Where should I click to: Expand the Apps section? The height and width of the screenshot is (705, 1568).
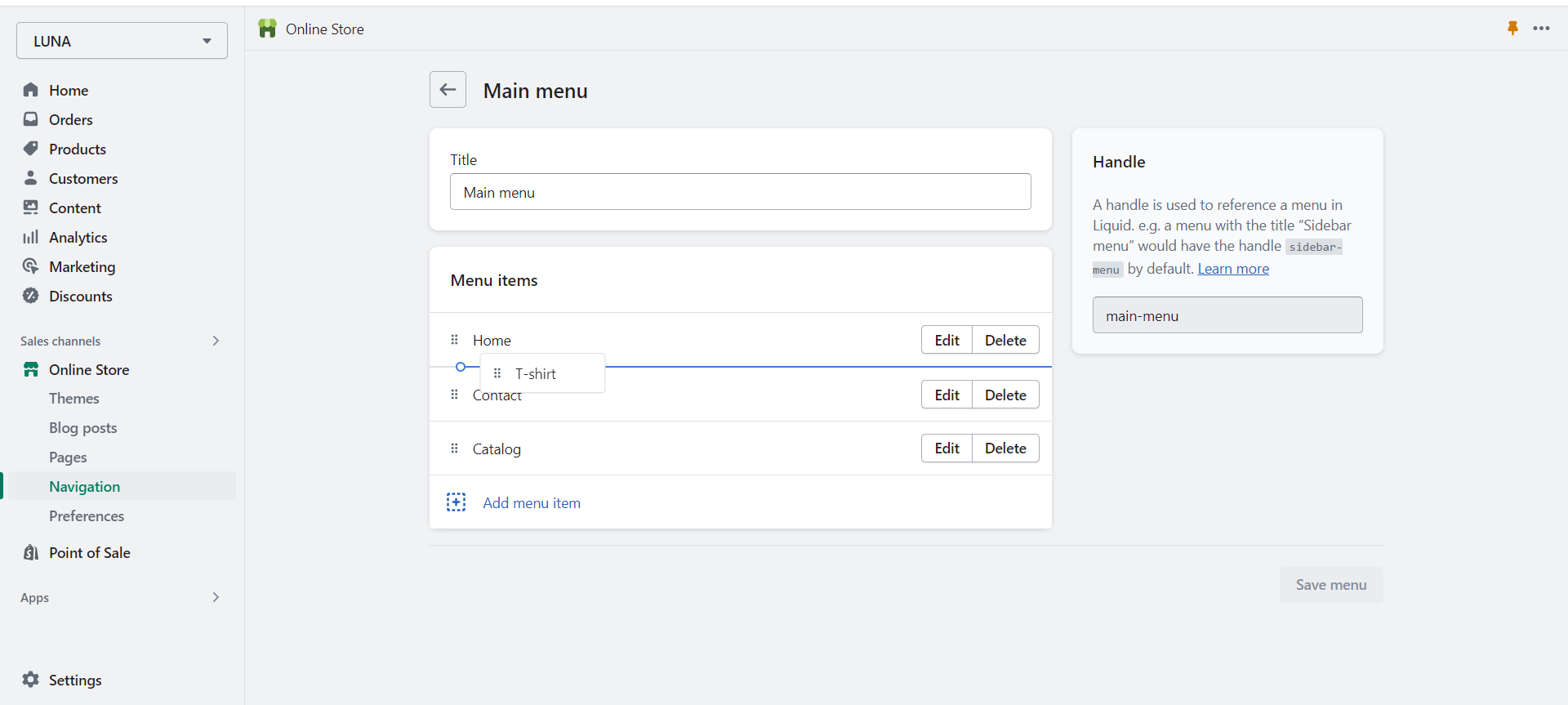216,597
